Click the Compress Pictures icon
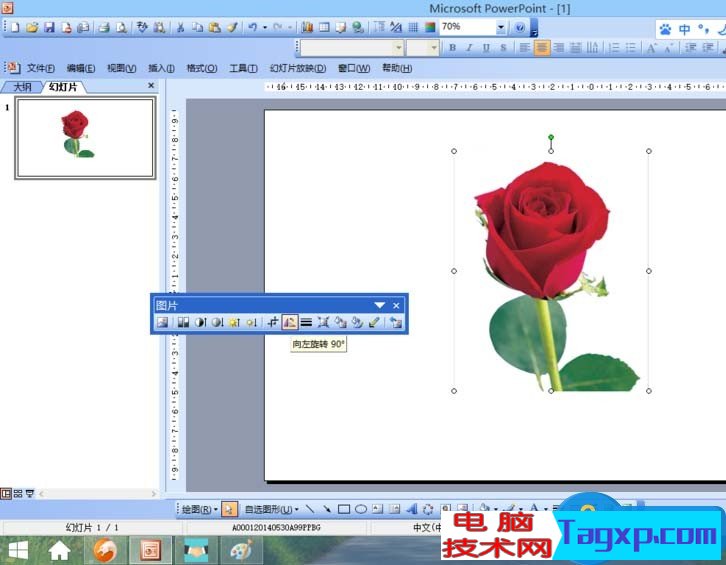 coord(323,323)
